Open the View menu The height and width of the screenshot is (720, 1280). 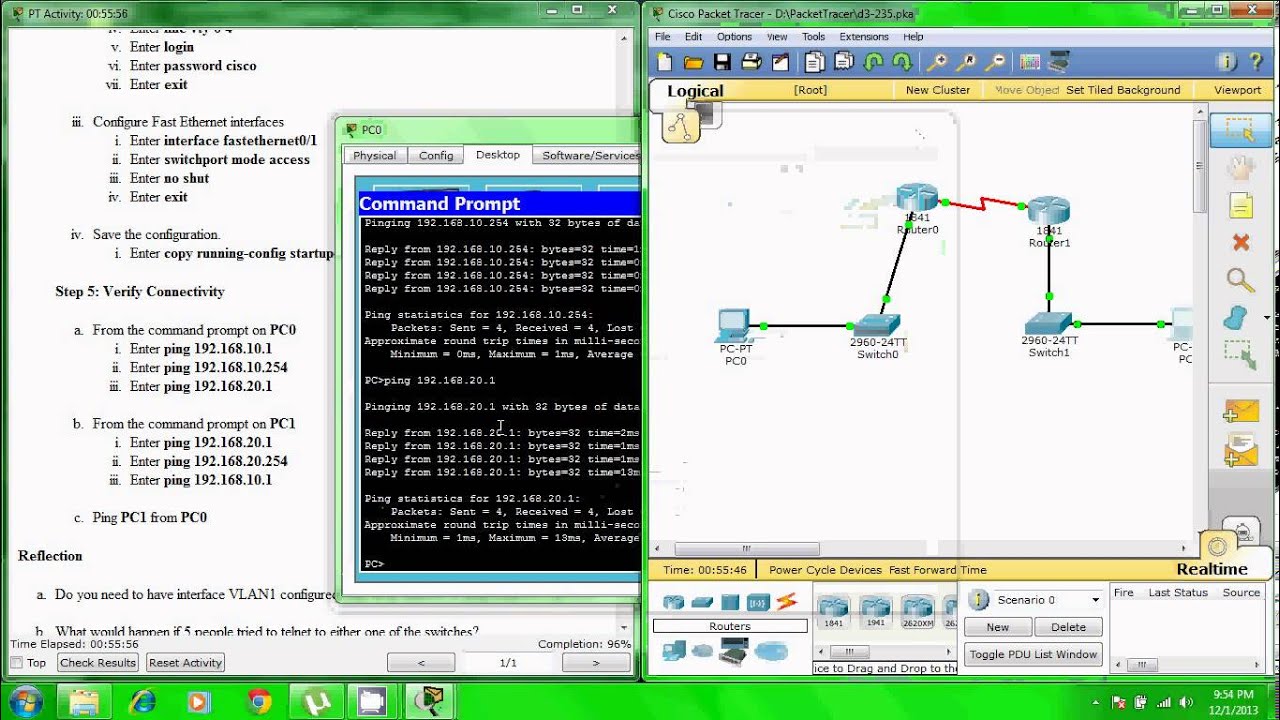tap(777, 37)
